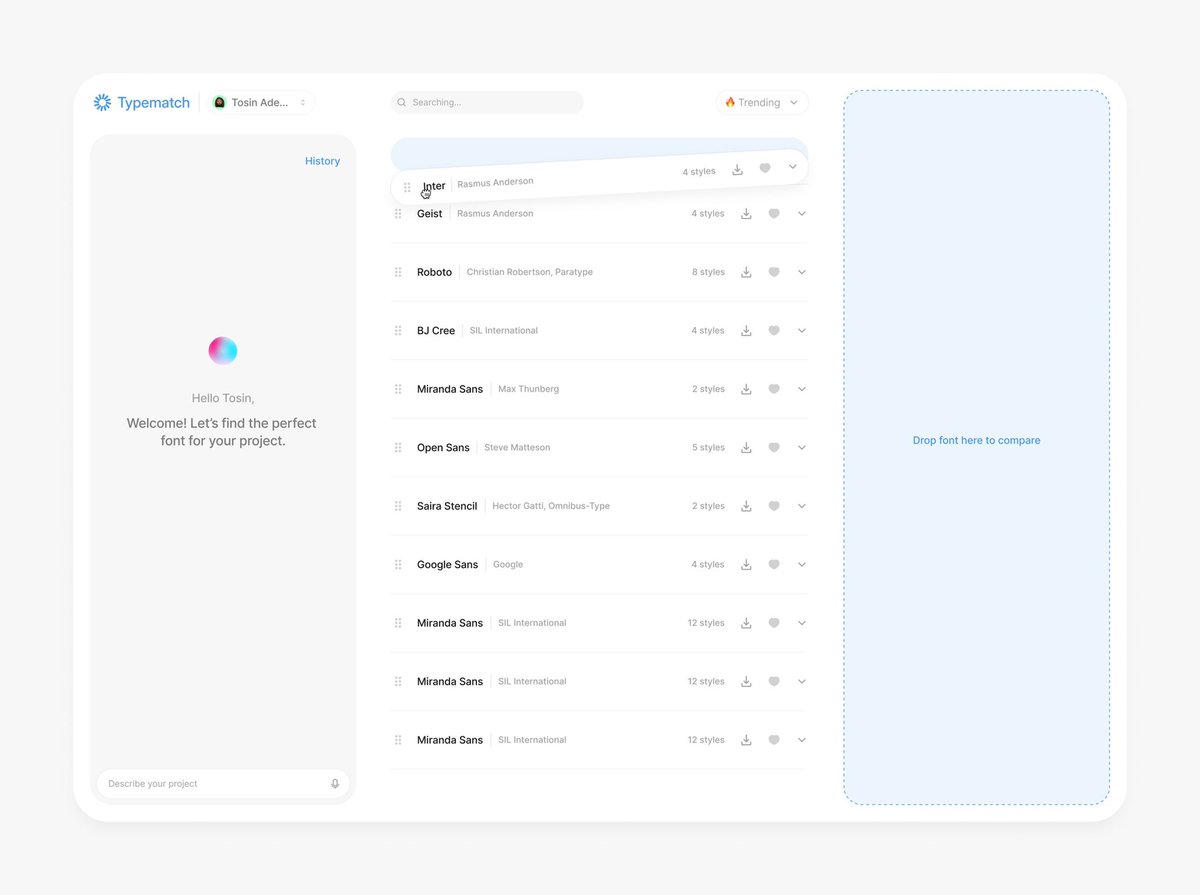Viewport: 1200px width, 895px height.
Task: Click the gradient assistant orb
Action: click(x=223, y=351)
